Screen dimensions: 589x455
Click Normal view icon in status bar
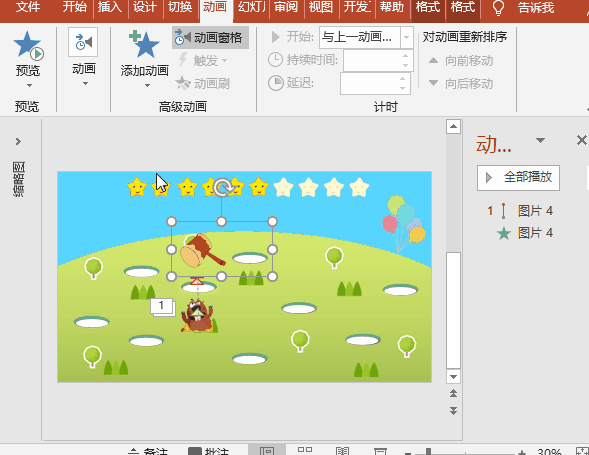[x=267, y=450]
